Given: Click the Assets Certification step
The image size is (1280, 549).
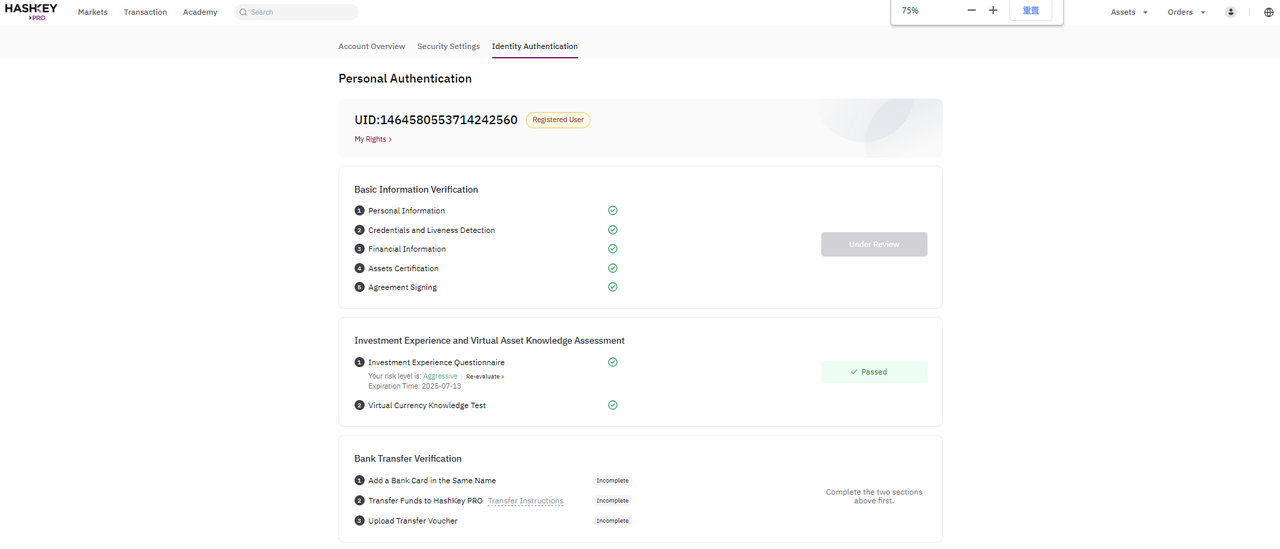Looking at the screenshot, I should pos(403,268).
